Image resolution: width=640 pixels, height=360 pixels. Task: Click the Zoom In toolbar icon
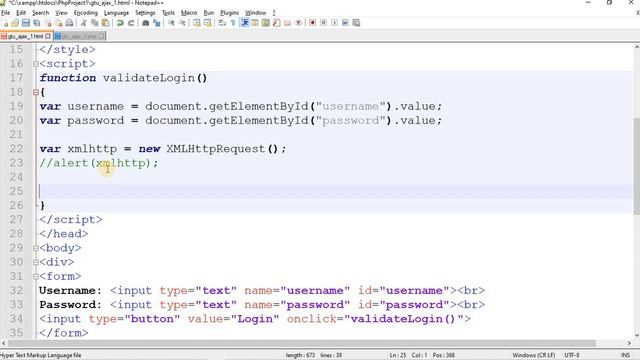[x=171, y=23]
